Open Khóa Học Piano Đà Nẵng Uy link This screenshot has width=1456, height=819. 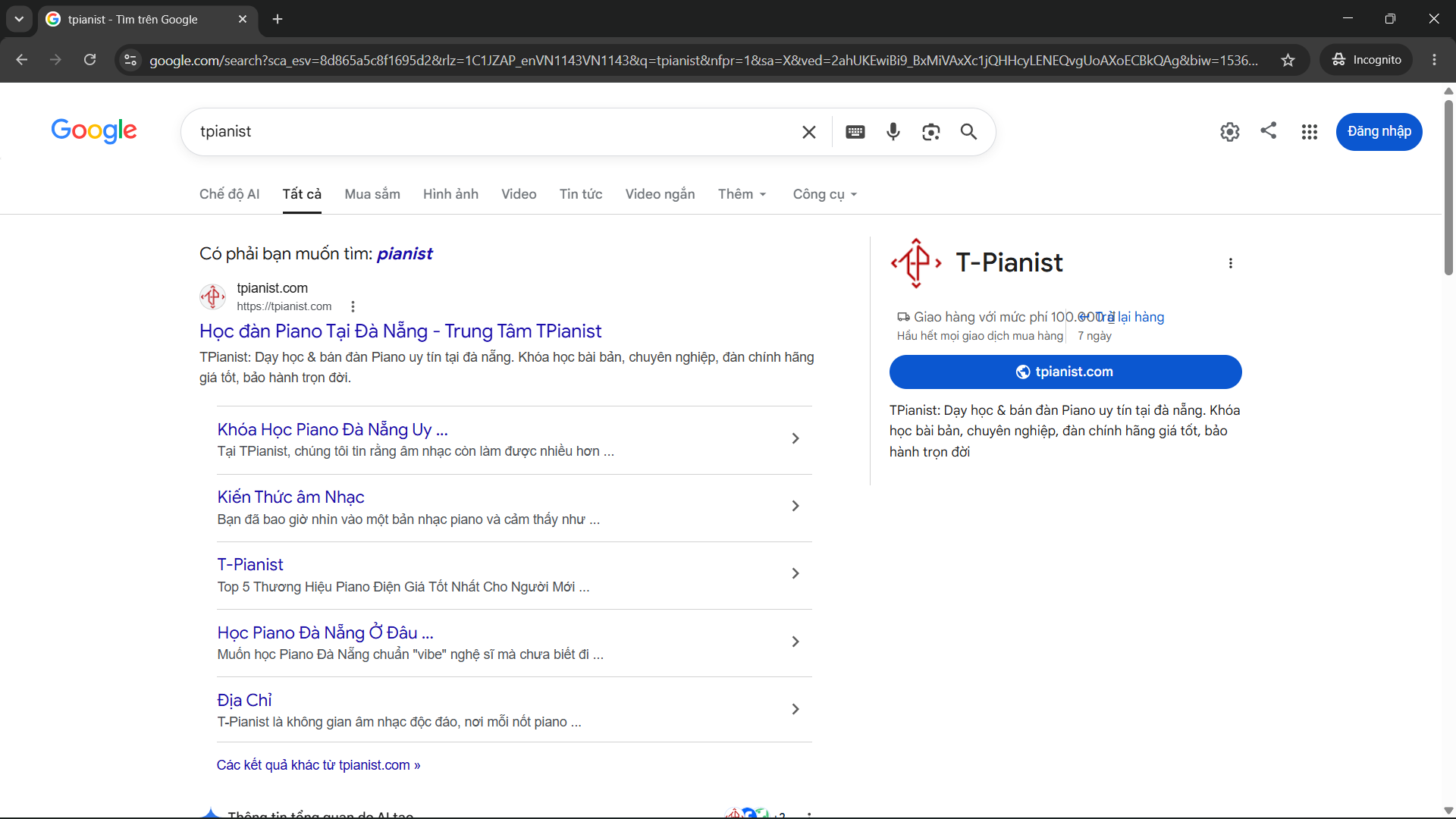point(332,429)
